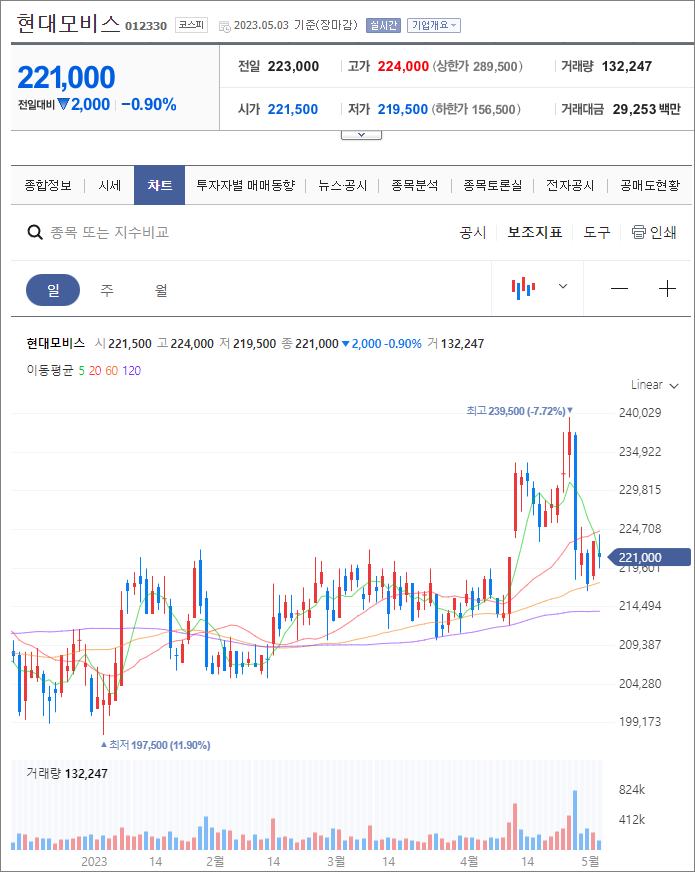Open chart type dropdown chevron
This screenshot has width=695, height=872.
click(x=563, y=286)
